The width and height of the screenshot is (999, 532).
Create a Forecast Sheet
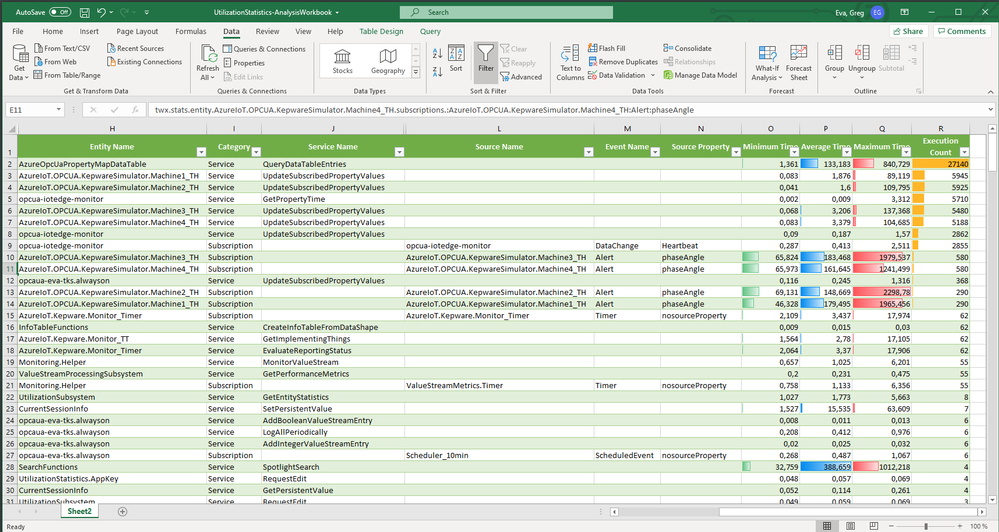coord(798,62)
